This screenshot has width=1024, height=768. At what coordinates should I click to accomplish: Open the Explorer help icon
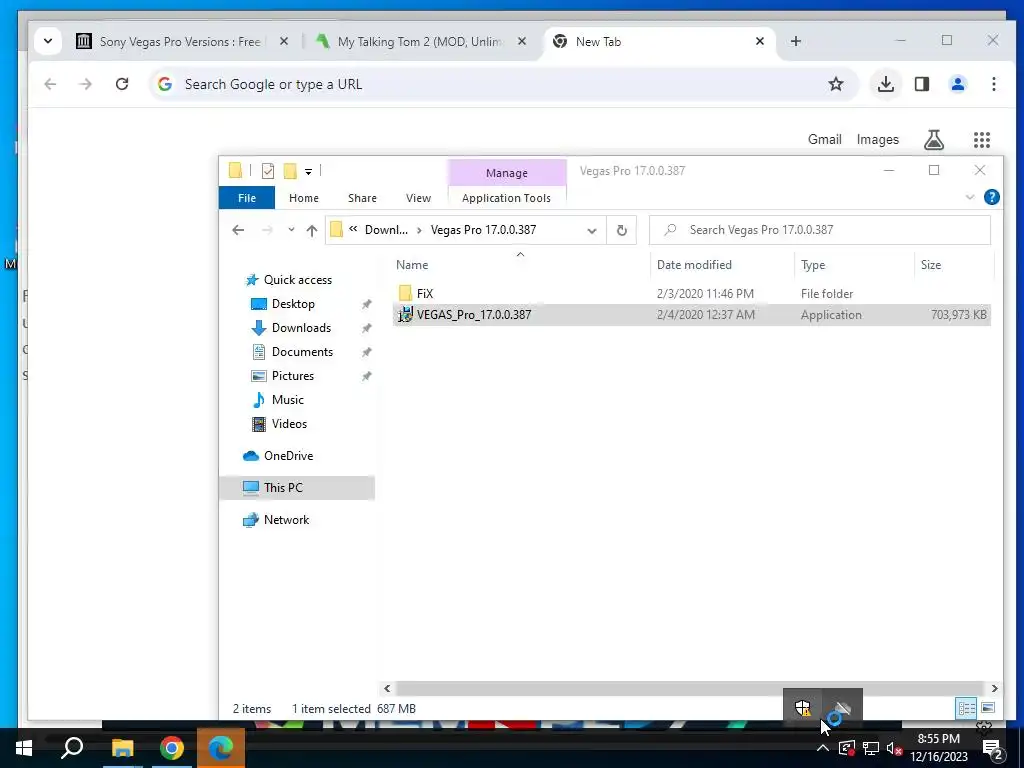point(991,197)
